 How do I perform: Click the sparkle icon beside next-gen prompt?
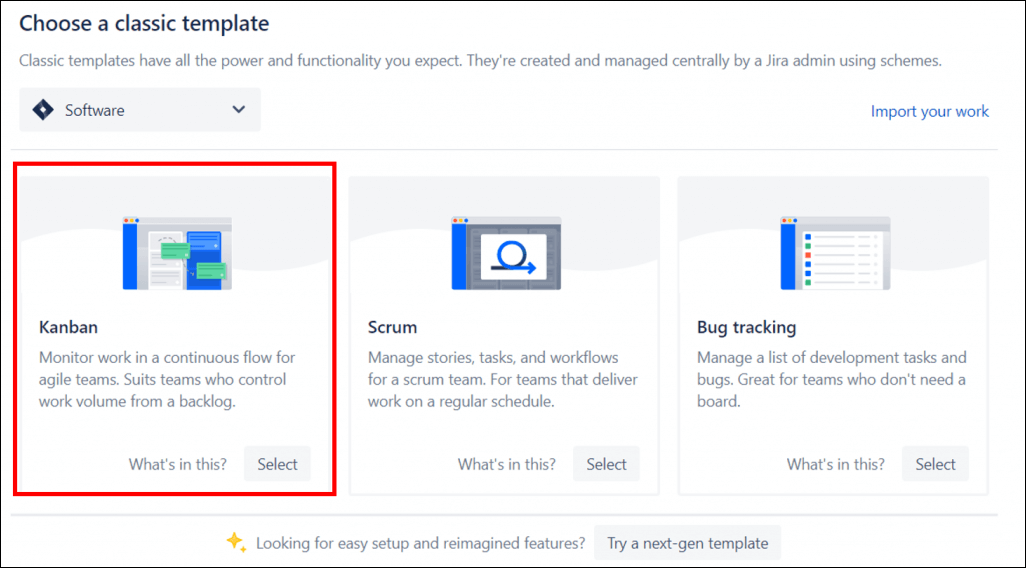click(x=236, y=542)
